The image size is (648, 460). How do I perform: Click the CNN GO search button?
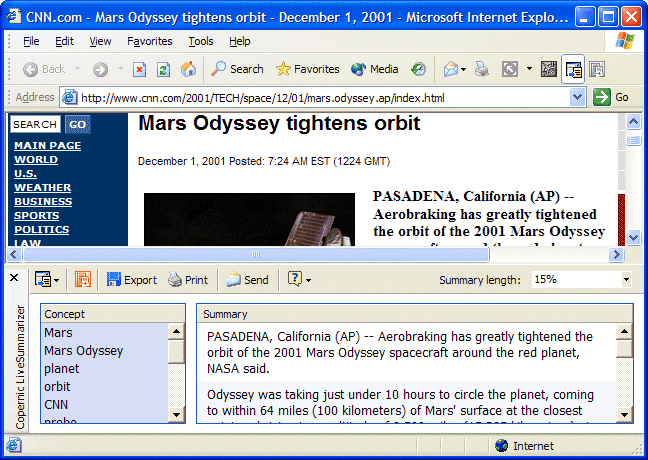click(x=78, y=124)
